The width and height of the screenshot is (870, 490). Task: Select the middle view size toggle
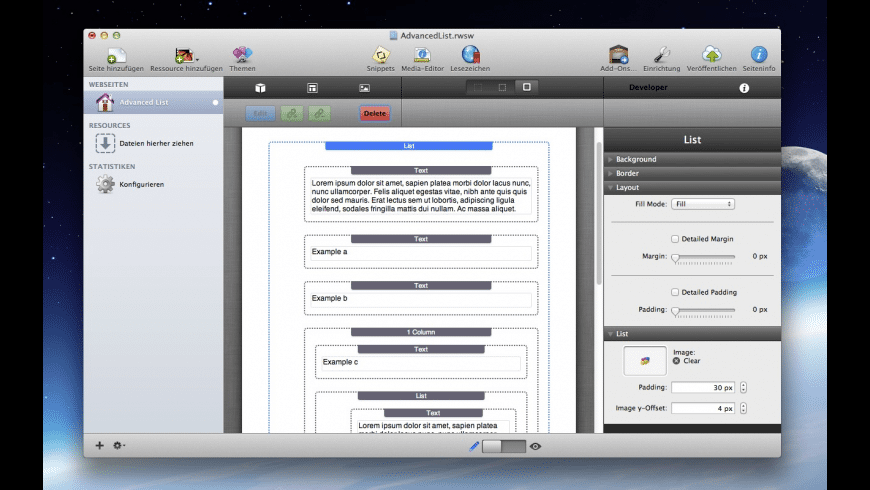502,87
